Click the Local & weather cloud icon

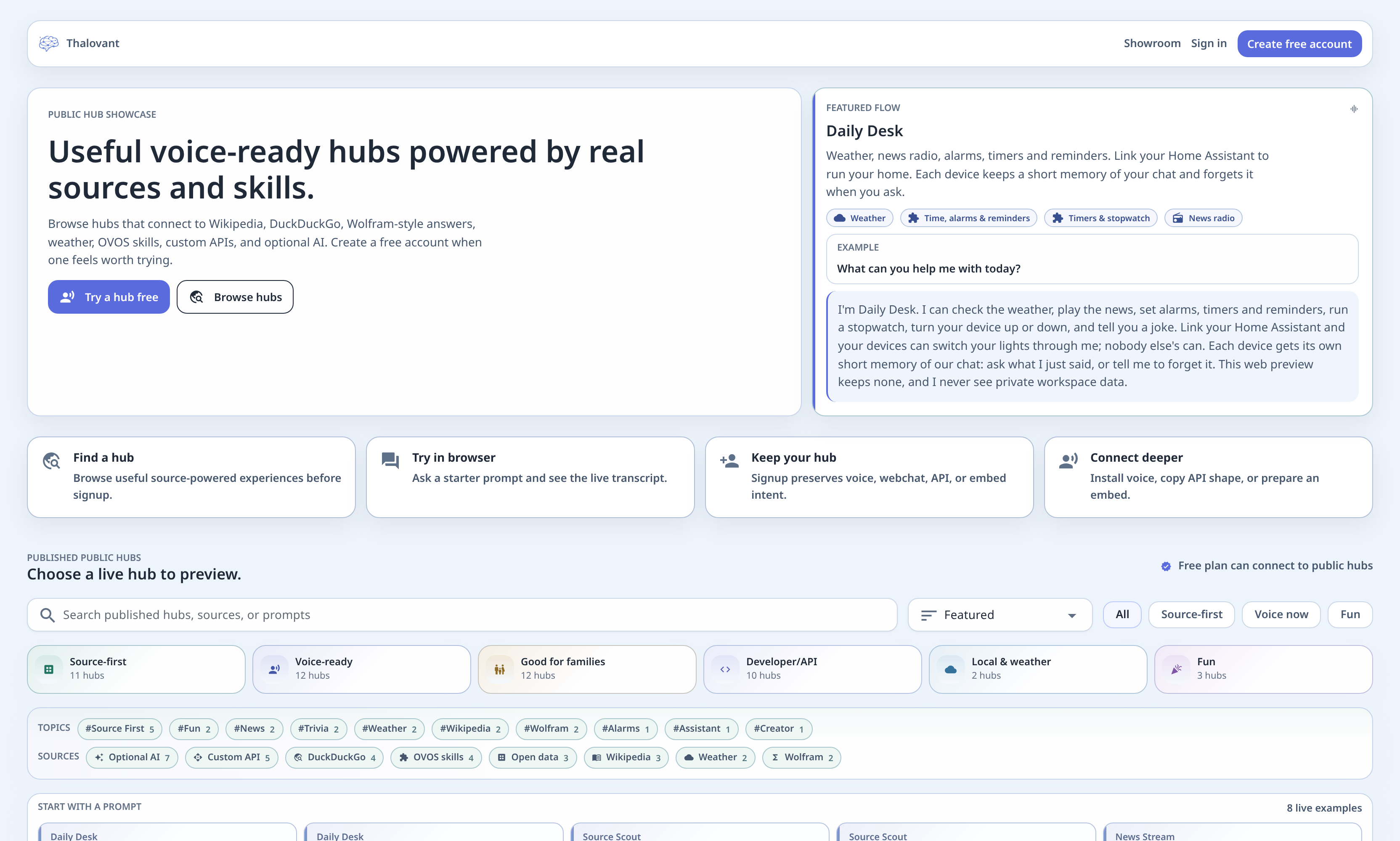tap(951, 669)
